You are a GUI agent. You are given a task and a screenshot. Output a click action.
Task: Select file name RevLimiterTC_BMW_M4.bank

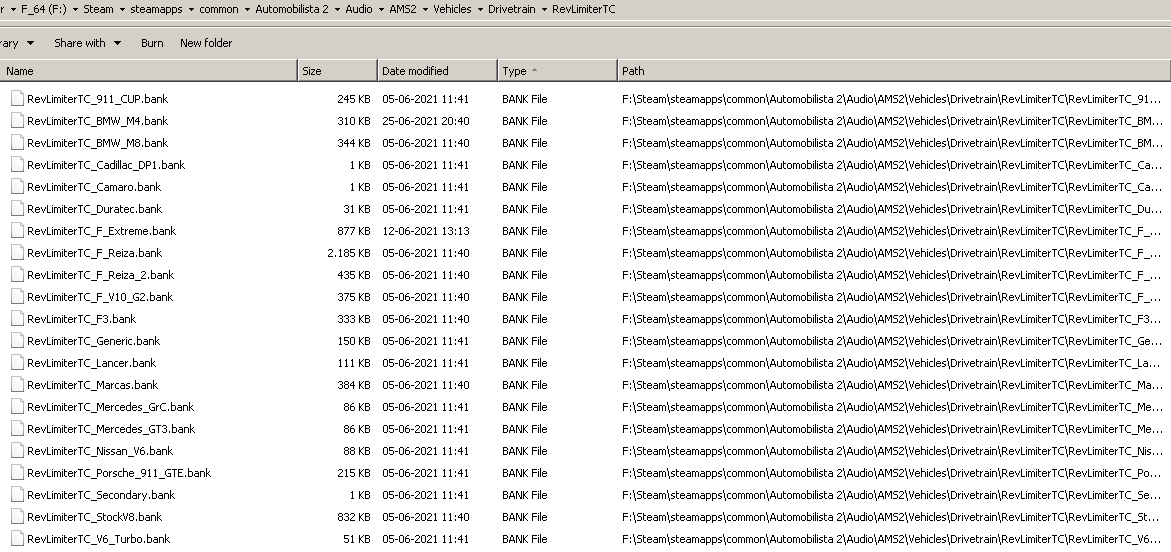(x=97, y=121)
